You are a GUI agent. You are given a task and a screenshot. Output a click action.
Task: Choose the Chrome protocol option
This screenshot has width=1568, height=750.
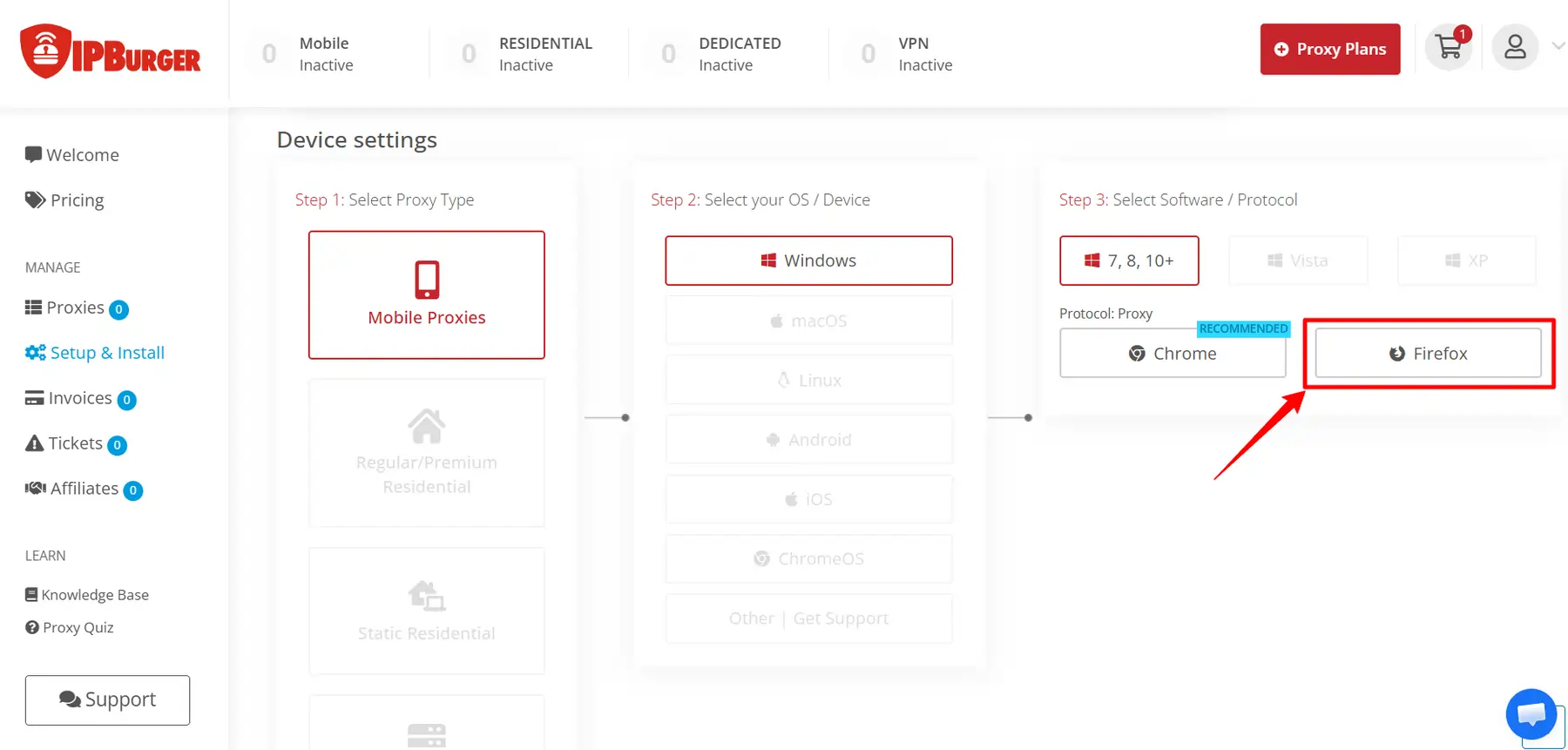point(1173,353)
